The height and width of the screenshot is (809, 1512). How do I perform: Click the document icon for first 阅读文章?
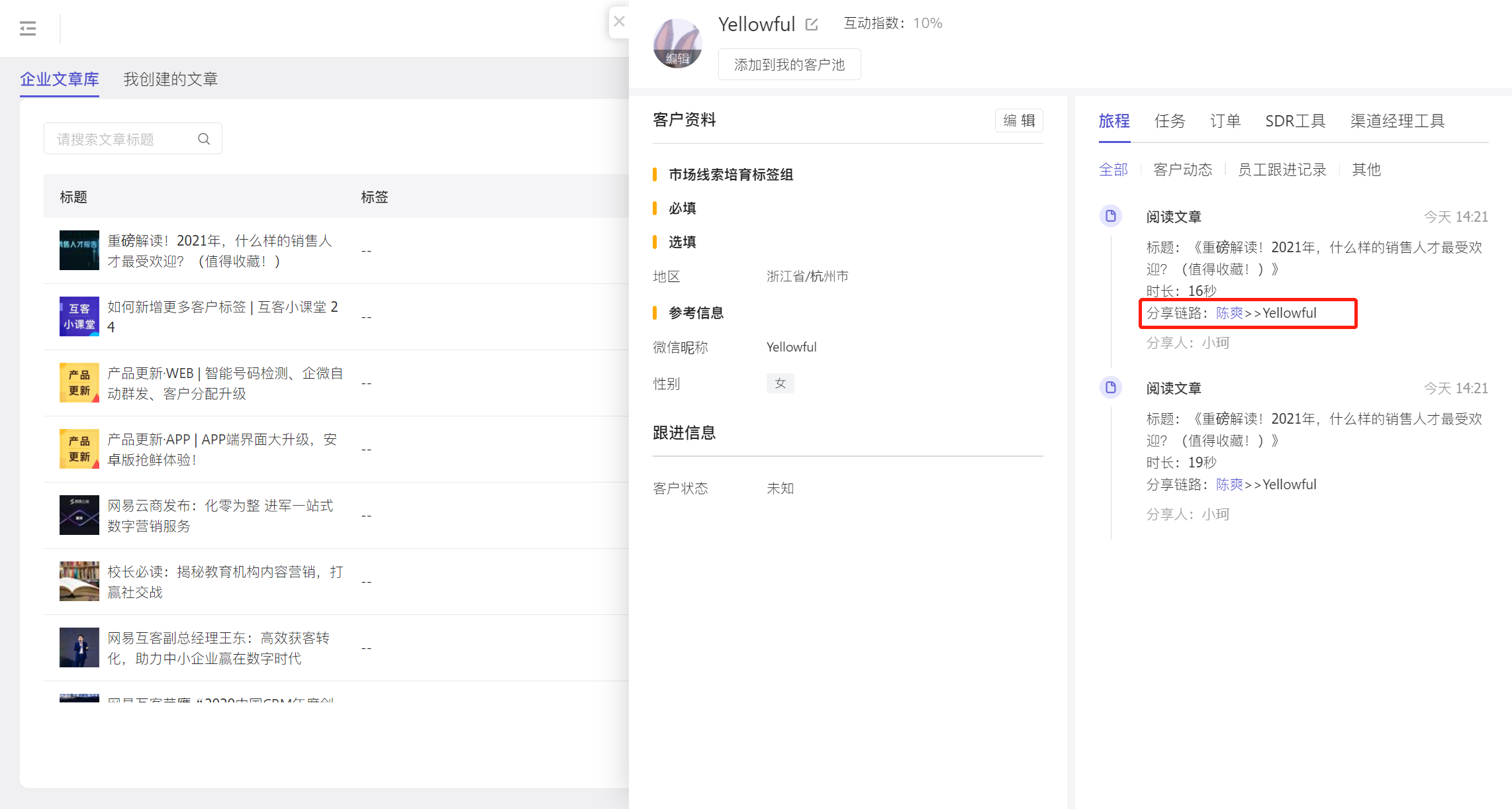tap(1112, 214)
